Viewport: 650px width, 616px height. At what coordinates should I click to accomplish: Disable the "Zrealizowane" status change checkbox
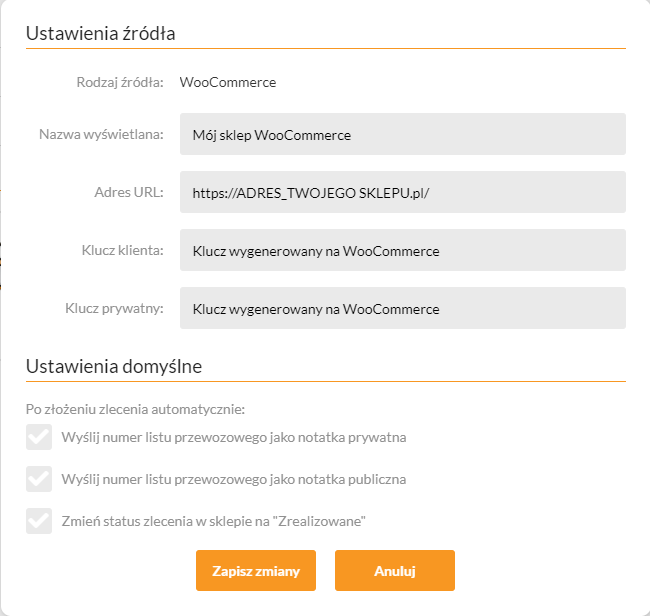pos(39,521)
